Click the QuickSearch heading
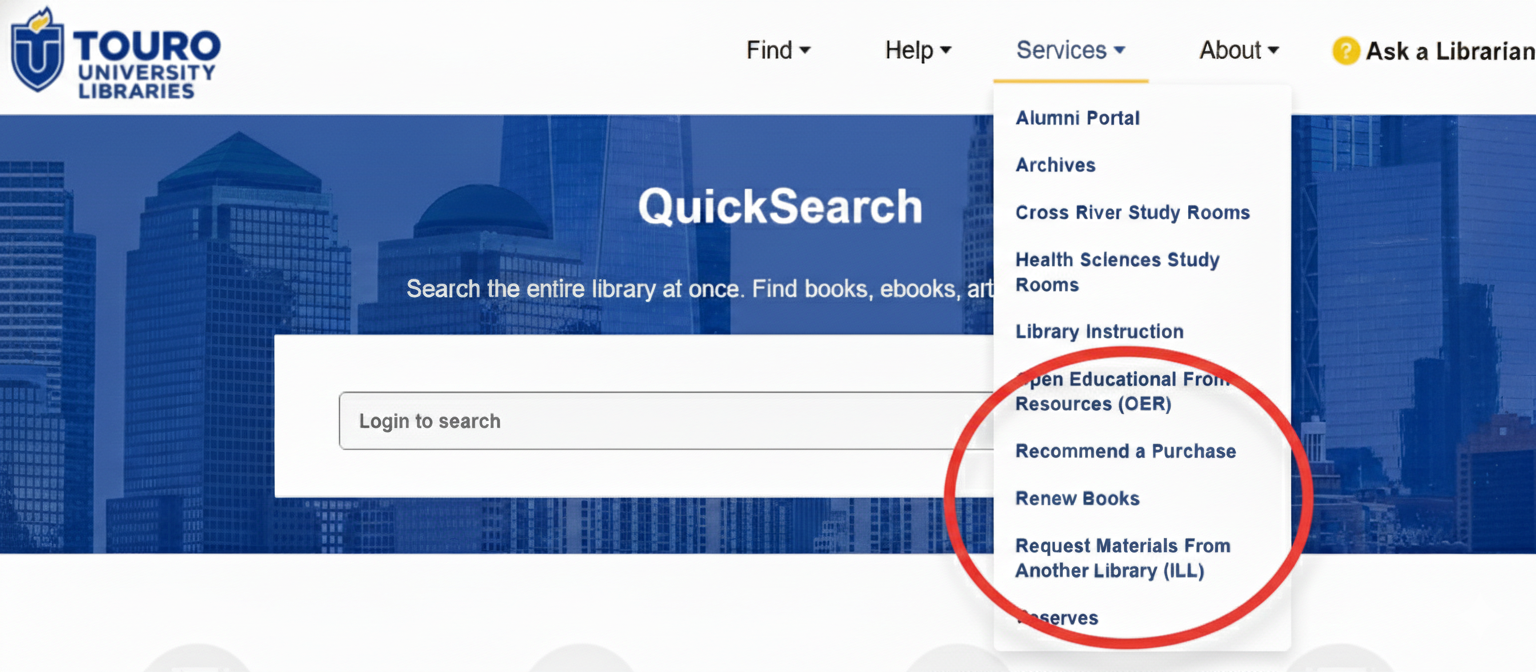The height and width of the screenshot is (672, 1536). pos(780,206)
